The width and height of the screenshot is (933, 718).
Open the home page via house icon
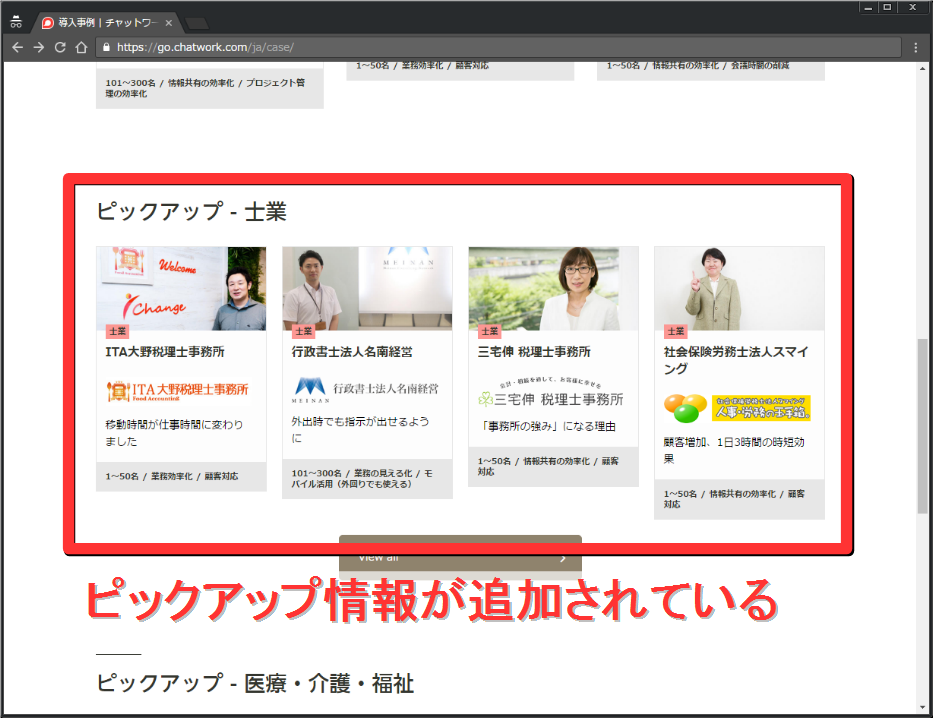[x=82, y=48]
